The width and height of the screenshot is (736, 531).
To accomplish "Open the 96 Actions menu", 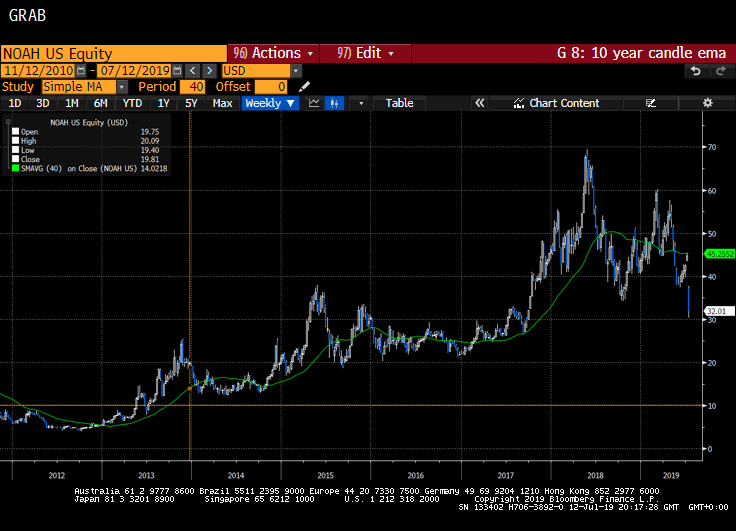I will (x=274, y=53).
